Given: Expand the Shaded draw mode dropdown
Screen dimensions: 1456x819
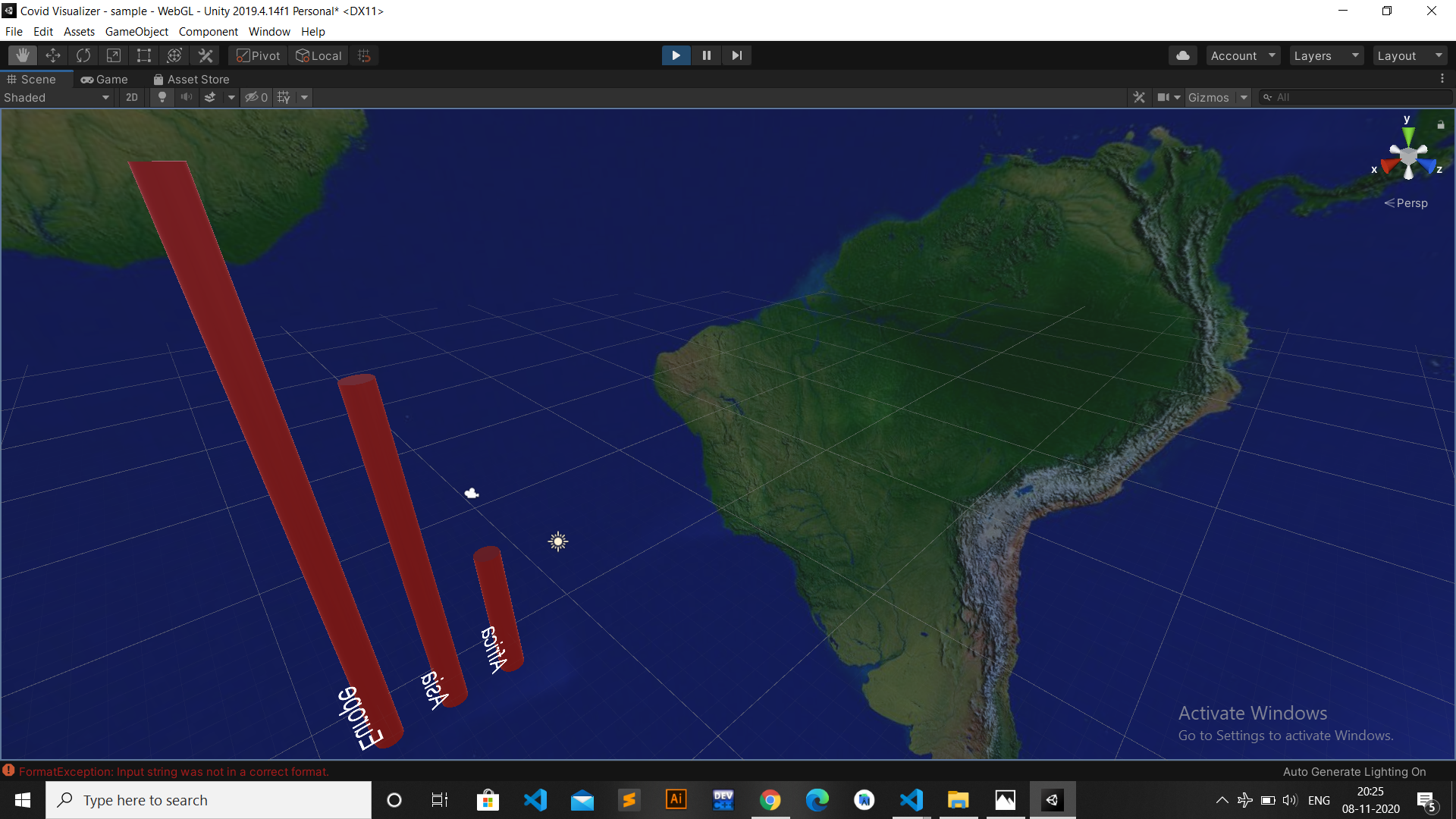Looking at the screenshot, I should 57,97.
